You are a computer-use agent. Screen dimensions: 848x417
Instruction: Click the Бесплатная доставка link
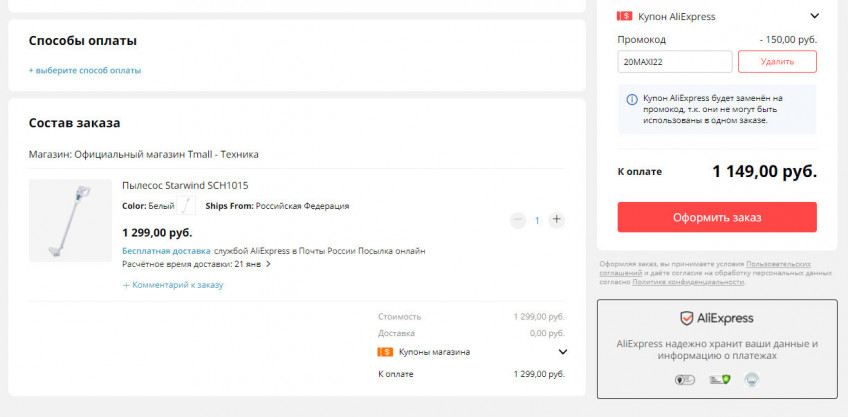(166, 251)
